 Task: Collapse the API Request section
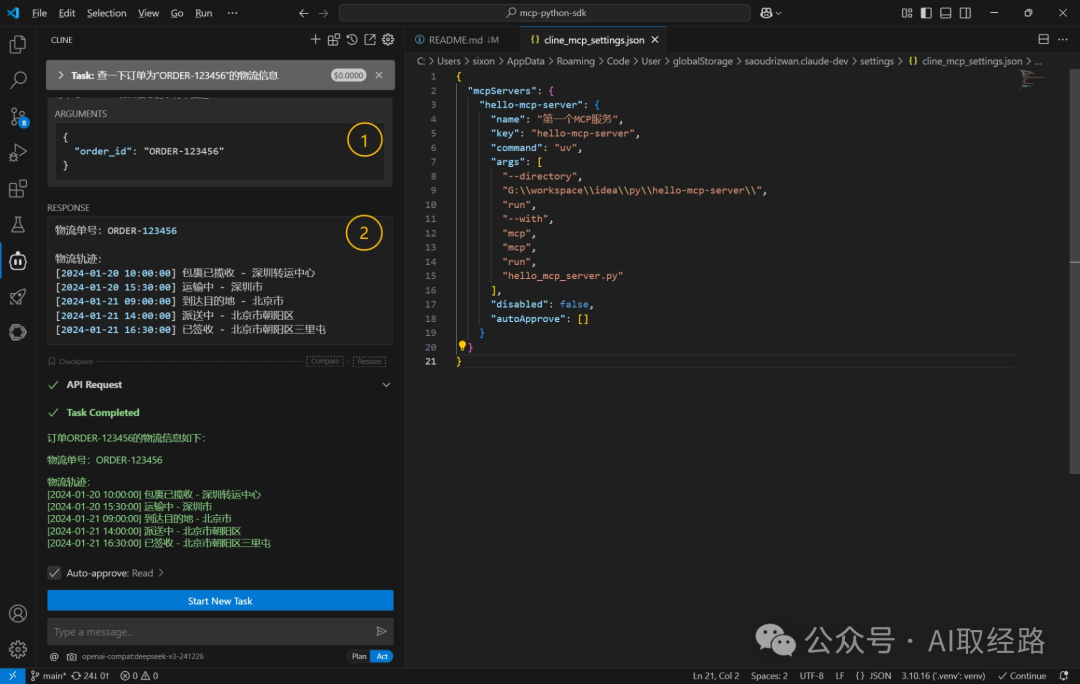[386, 385]
